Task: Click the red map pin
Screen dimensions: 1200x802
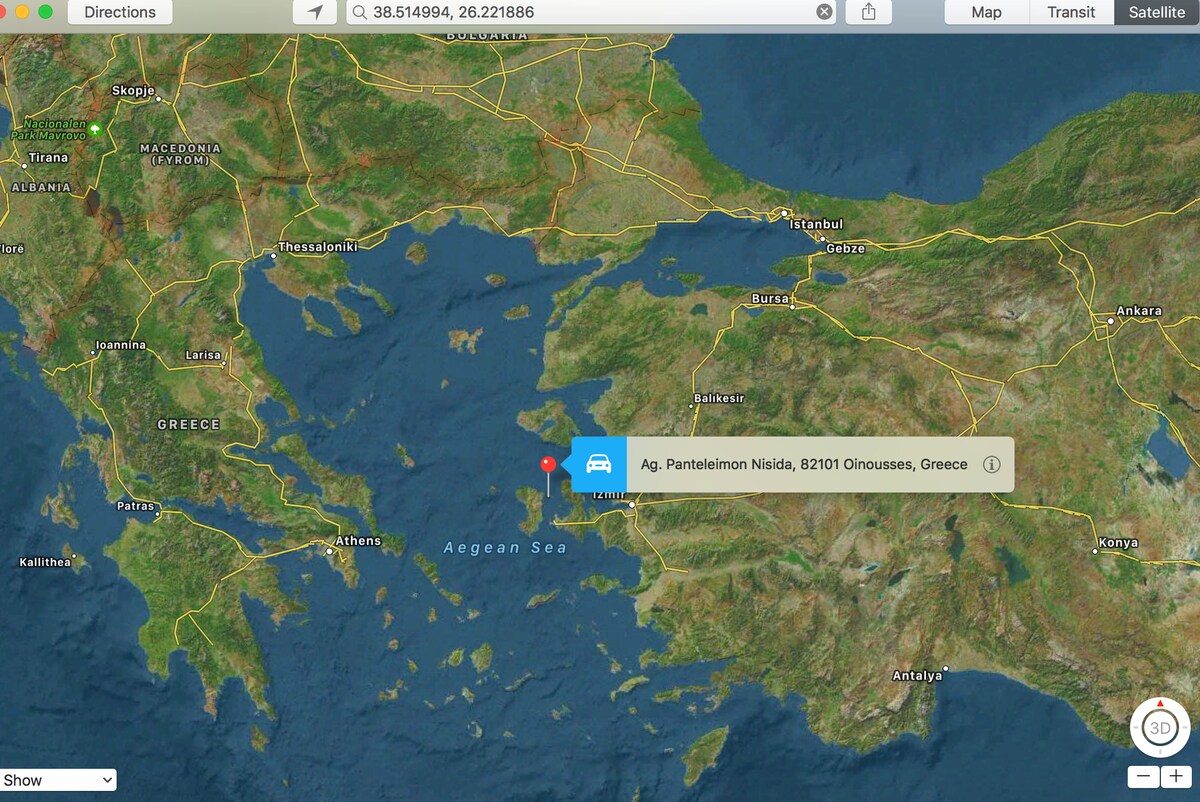Action: coord(548,465)
